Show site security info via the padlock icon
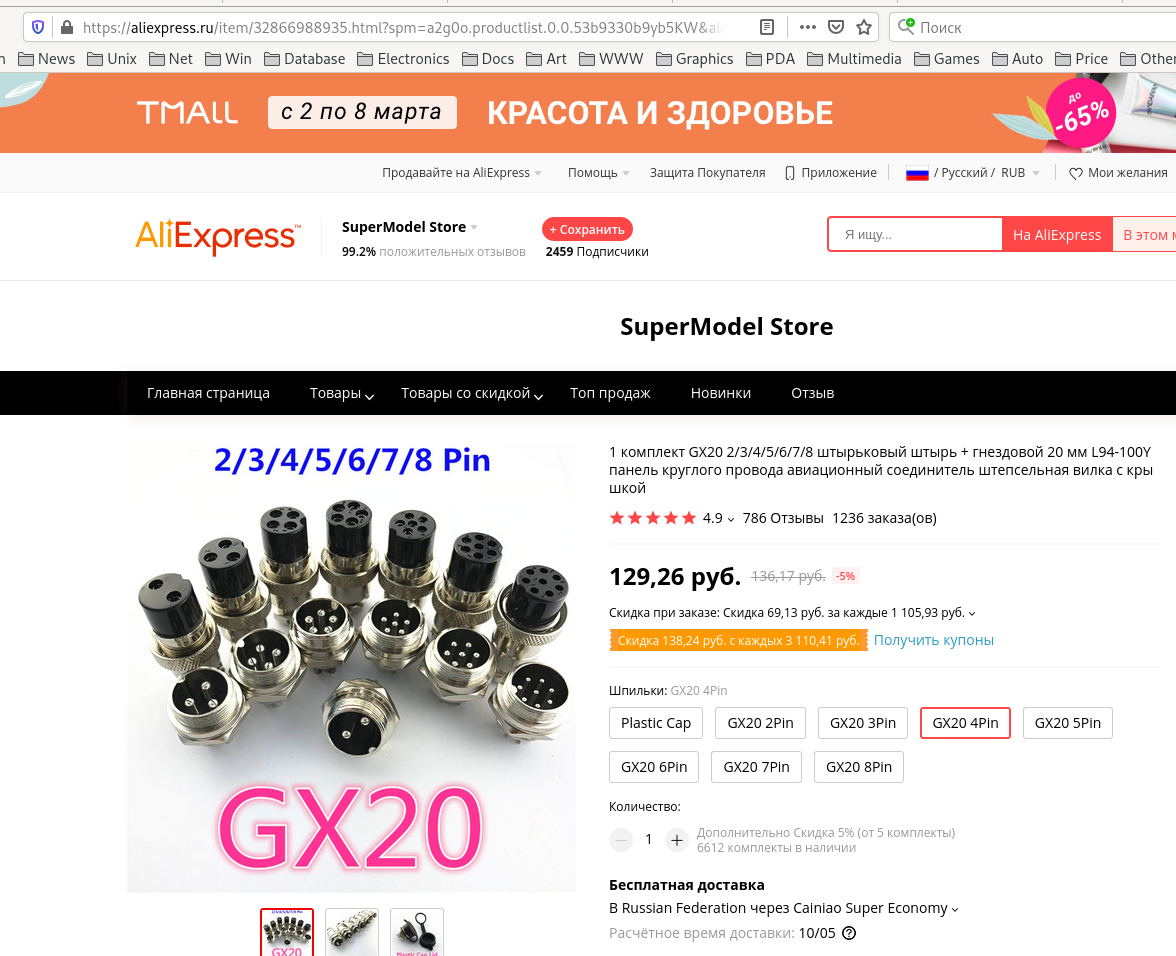Image resolution: width=1176 pixels, height=956 pixels. pyautogui.click(x=67, y=28)
